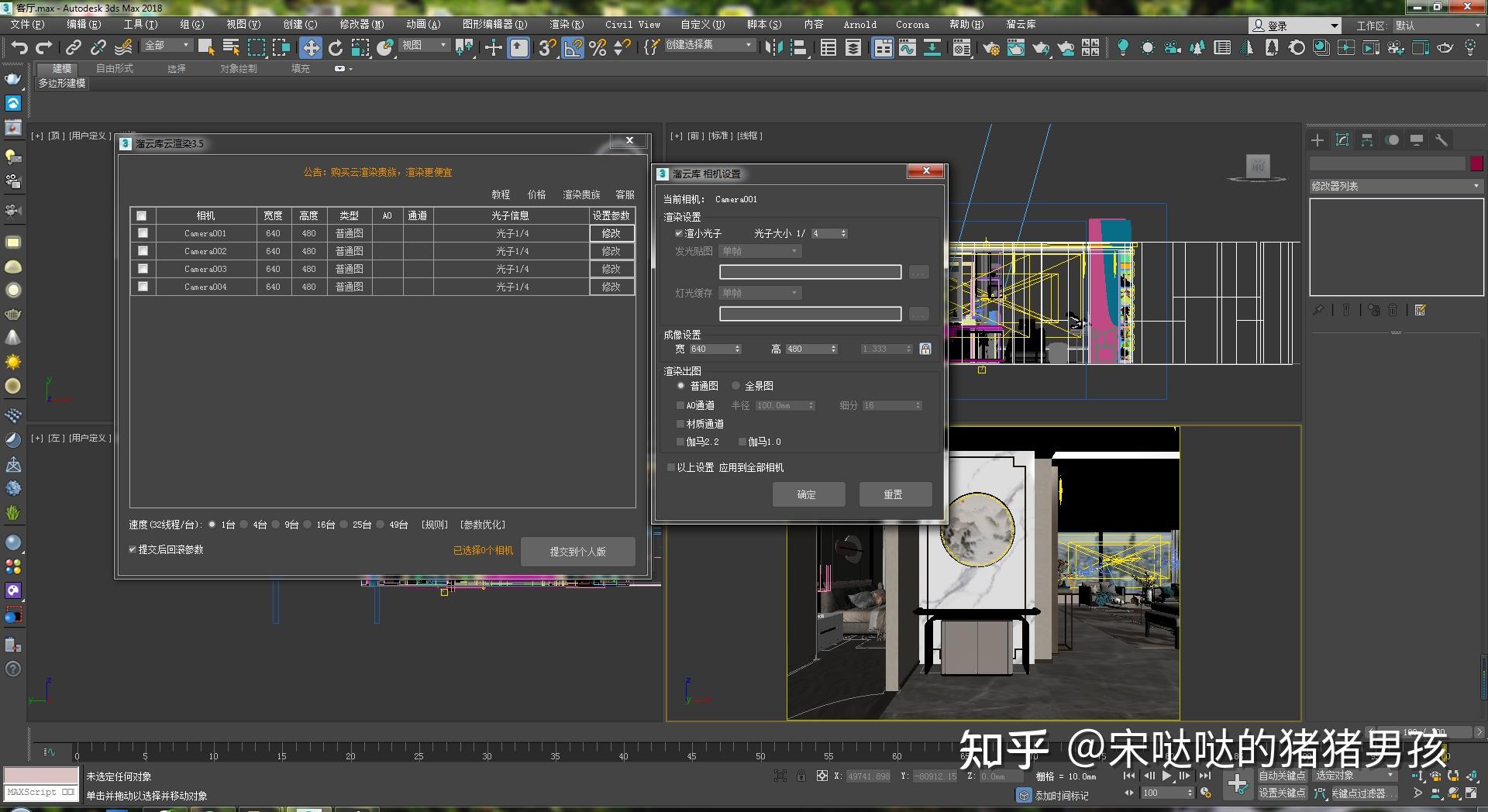This screenshot has width=1488, height=812.
Task: Uncheck the 渲小光子 checkbox
Action: (x=679, y=233)
